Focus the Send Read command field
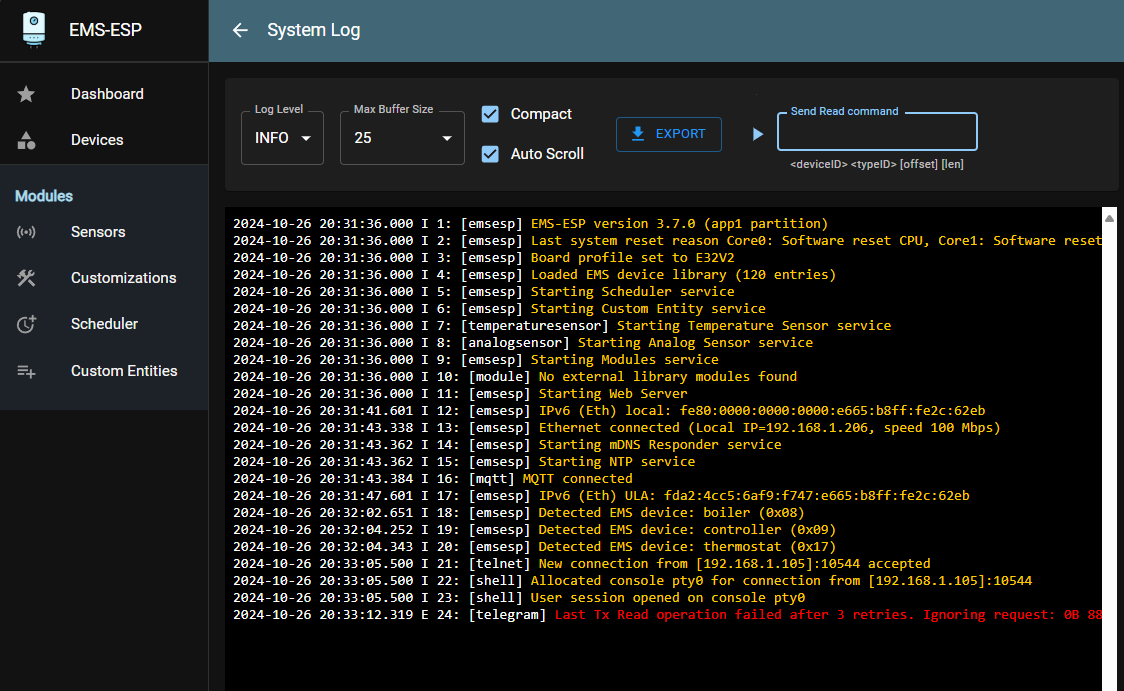Image resolution: width=1124 pixels, height=691 pixels. click(877, 131)
